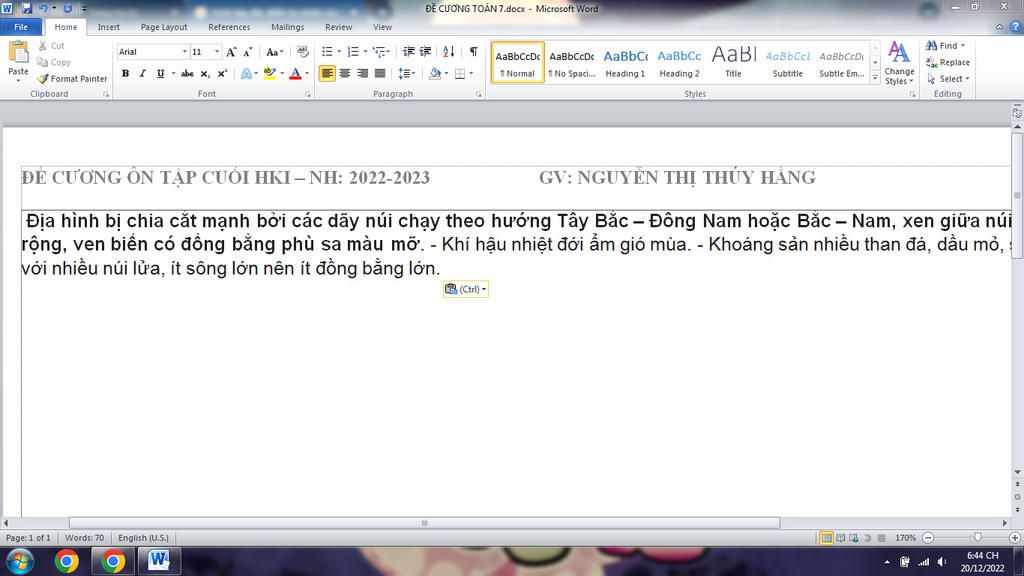1024x576 pixels.
Task: Toggle subscript formatting
Action: tap(205, 73)
